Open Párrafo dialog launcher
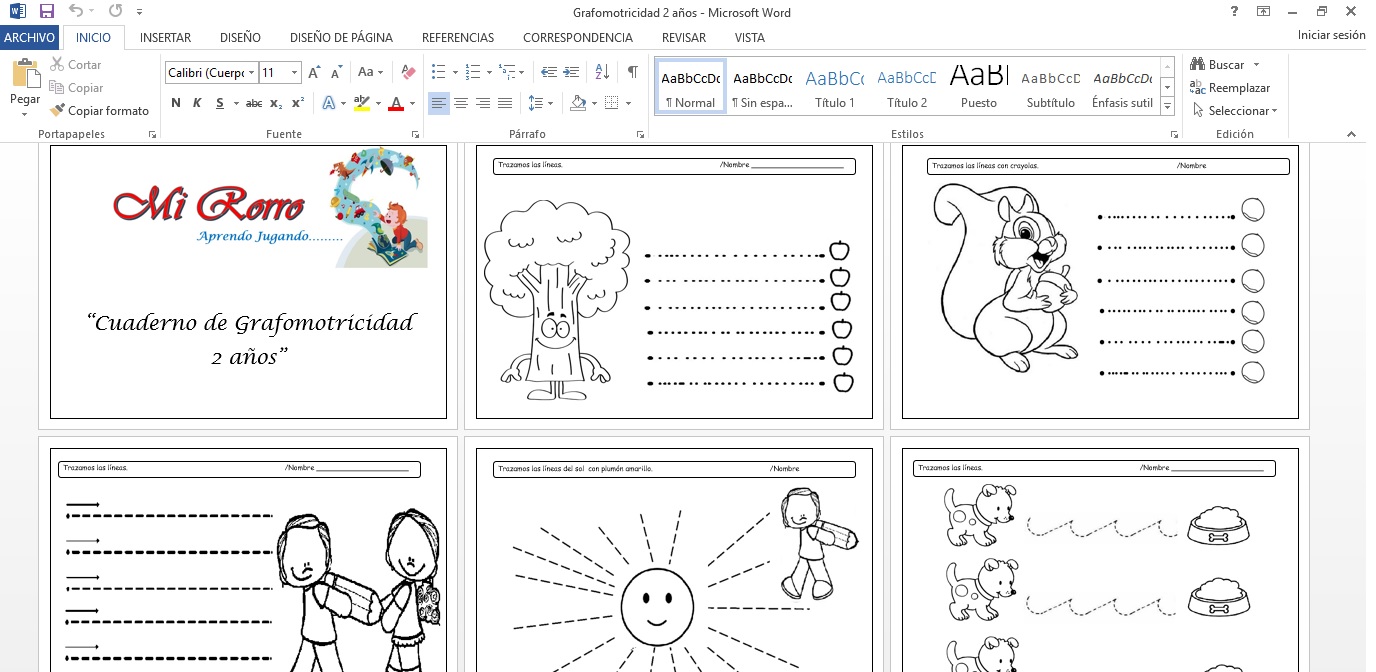This screenshot has width=1376, height=672. [640, 134]
